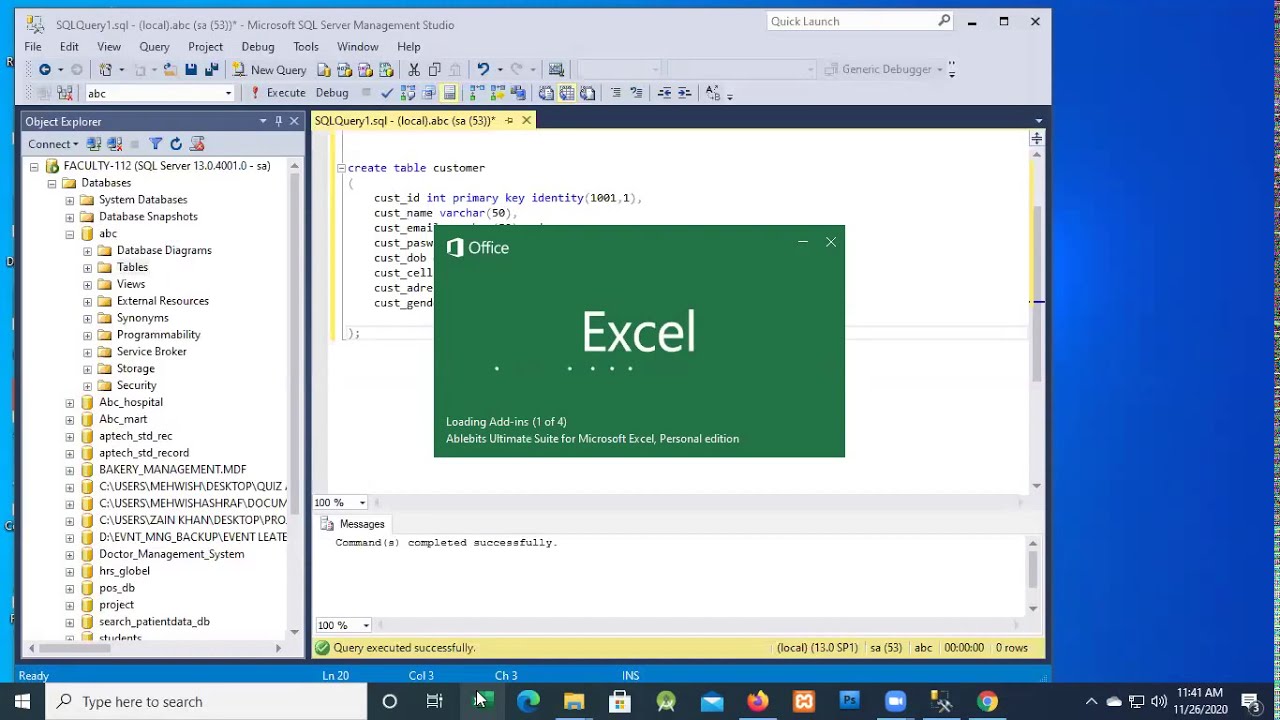Click the Copy icon in toolbar
Image resolution: width=1280 pixels, height=720 pixels.
point(434,69)
